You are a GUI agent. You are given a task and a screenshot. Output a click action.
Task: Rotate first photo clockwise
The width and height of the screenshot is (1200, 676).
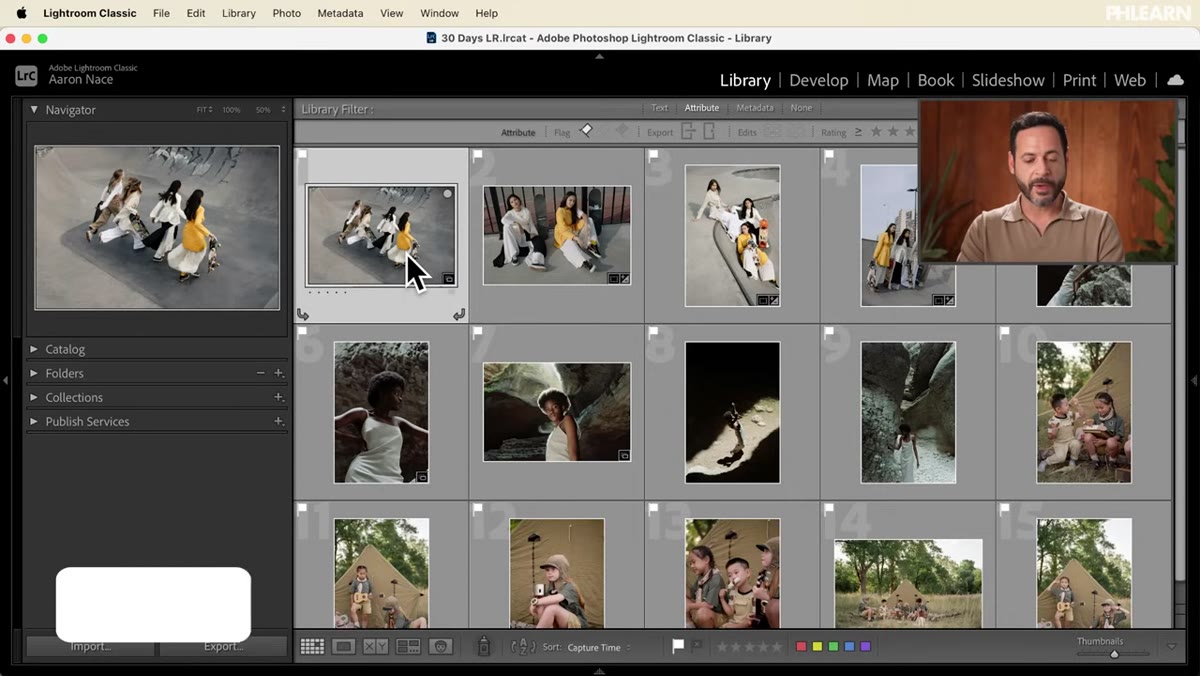(459, 314)
